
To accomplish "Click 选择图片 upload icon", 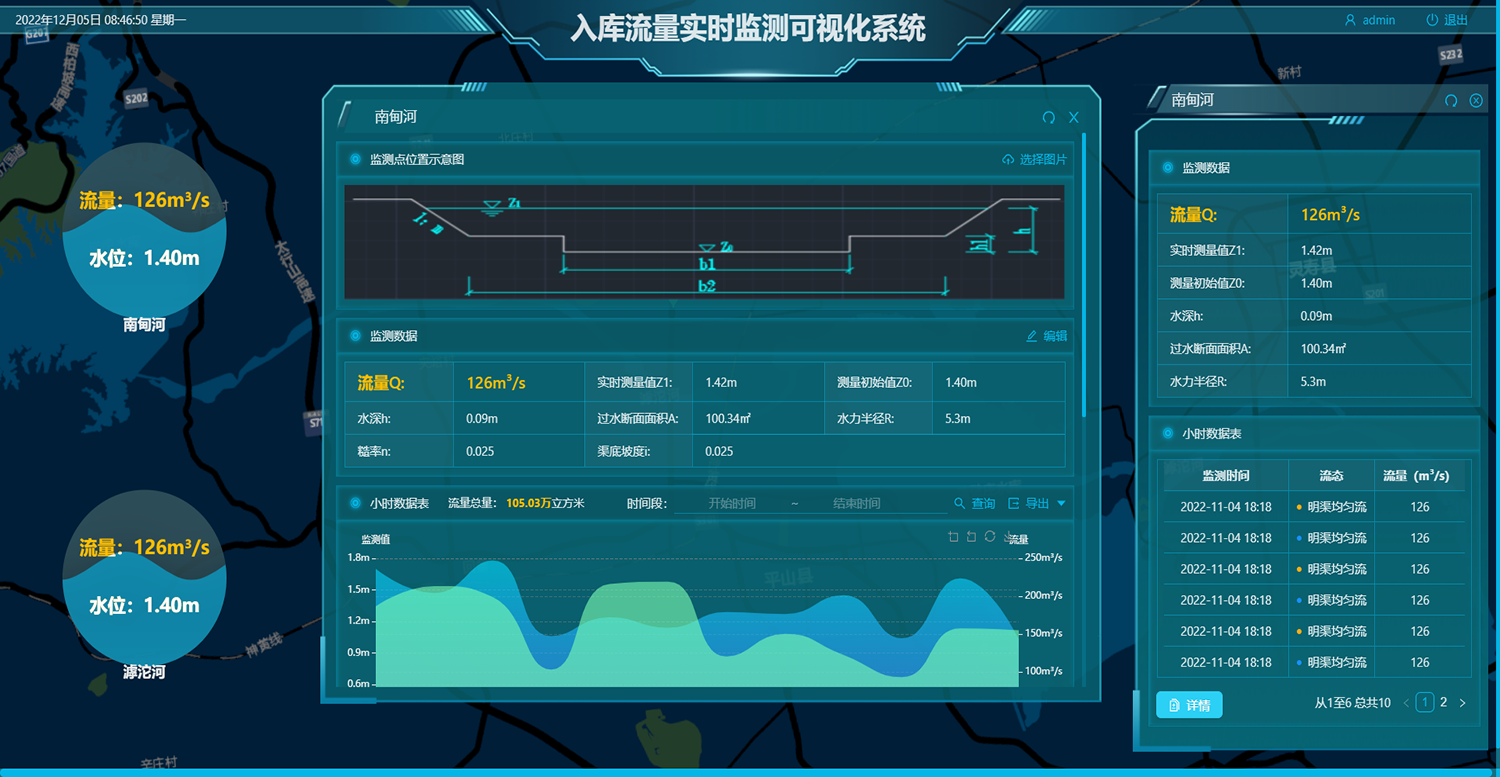I will point(1008,160).
